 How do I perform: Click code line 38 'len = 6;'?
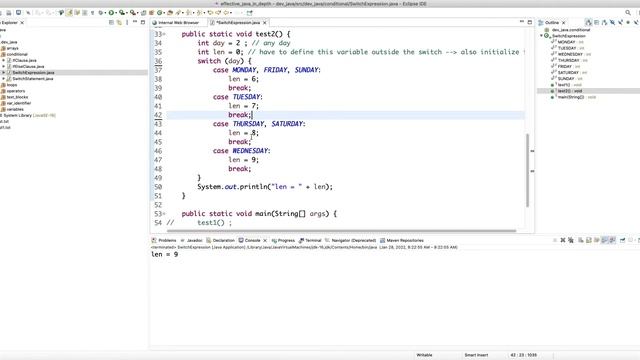[x=243, y=79]
